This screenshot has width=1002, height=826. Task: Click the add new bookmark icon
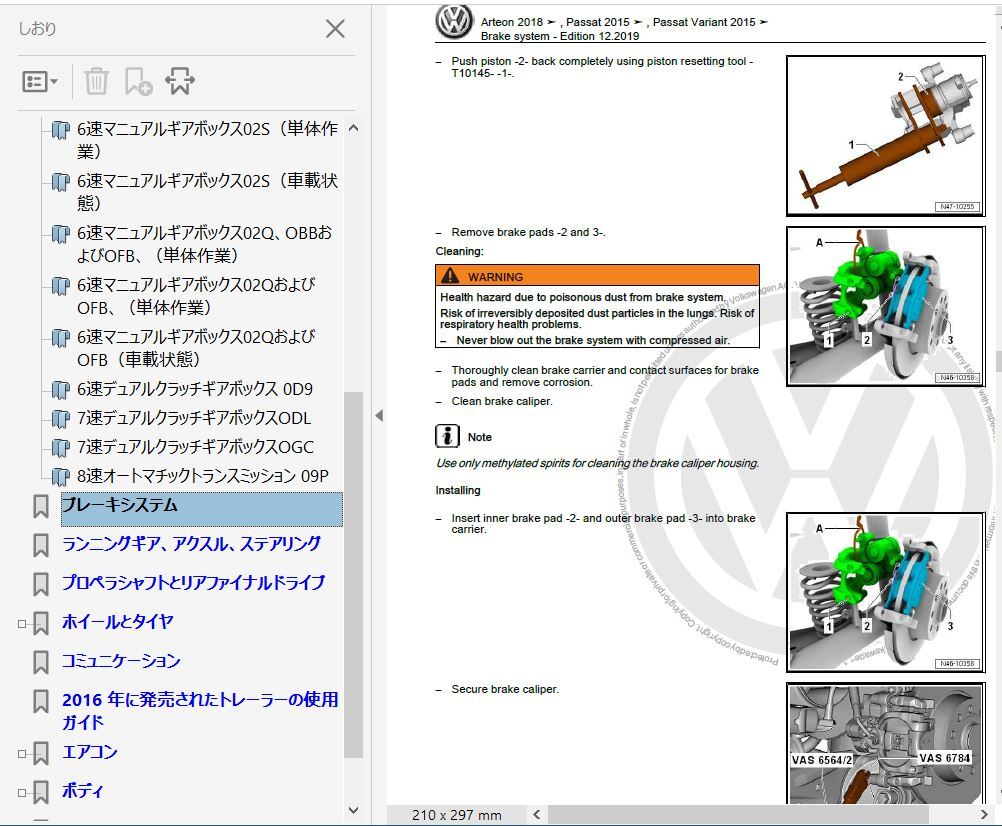138,81
